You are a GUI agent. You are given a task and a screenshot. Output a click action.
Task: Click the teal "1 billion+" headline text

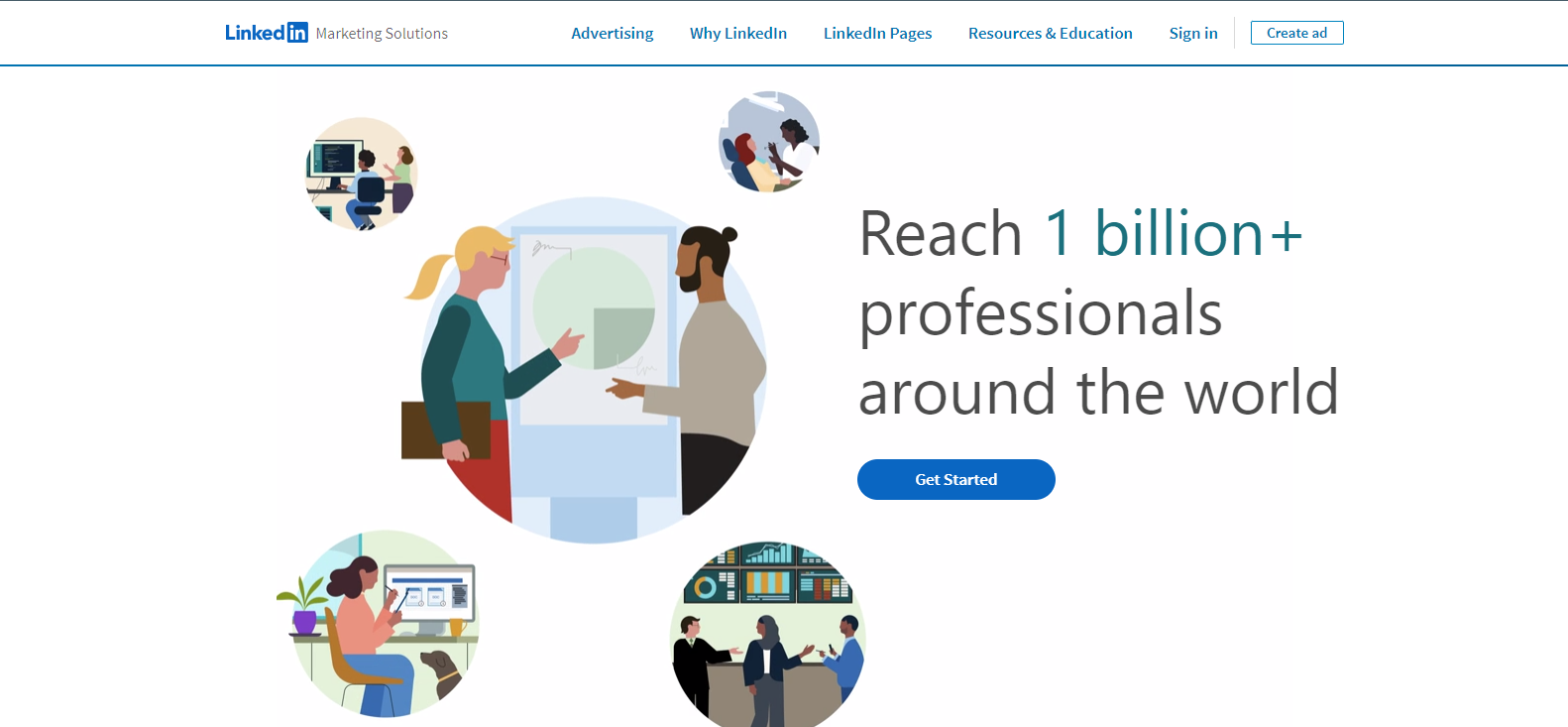(x=1173, y=234)
